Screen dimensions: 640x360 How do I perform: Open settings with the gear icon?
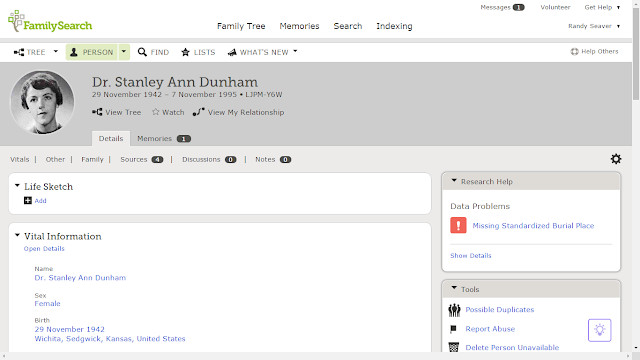[x=616, y=159]
